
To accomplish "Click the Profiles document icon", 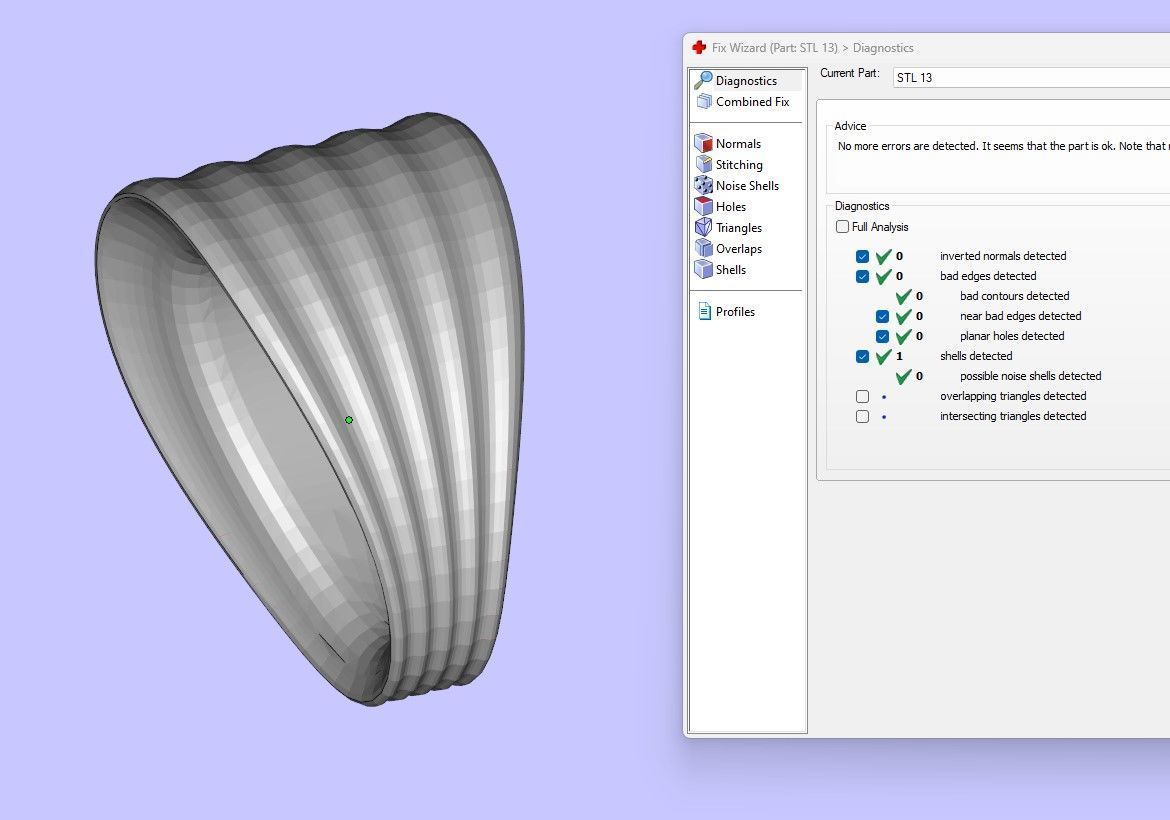I will click(704, 311).
